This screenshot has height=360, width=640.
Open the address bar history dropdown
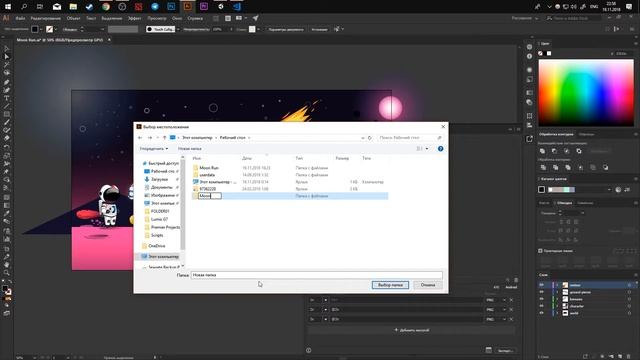[x=362, y=138]
